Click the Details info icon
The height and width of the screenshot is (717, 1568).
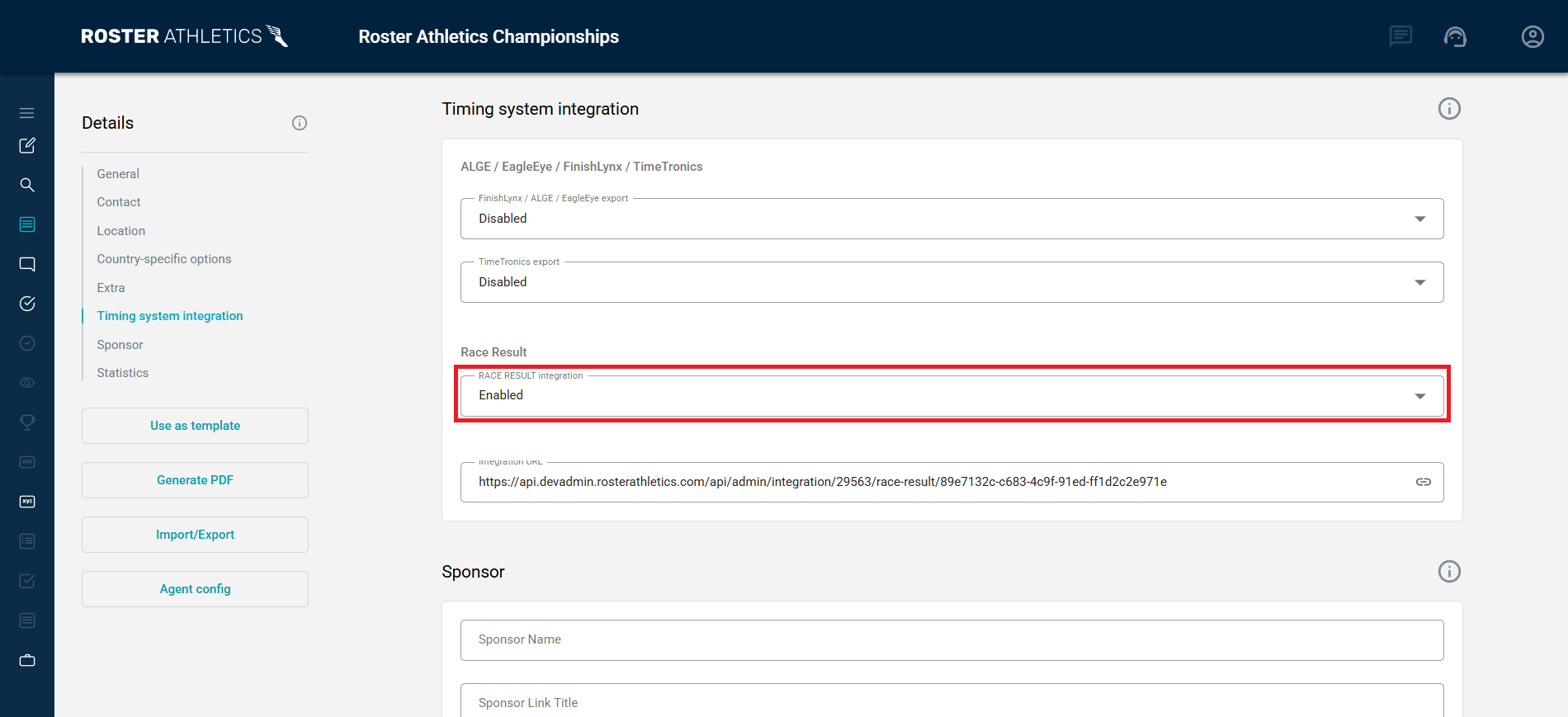click(x=300, y=123)
